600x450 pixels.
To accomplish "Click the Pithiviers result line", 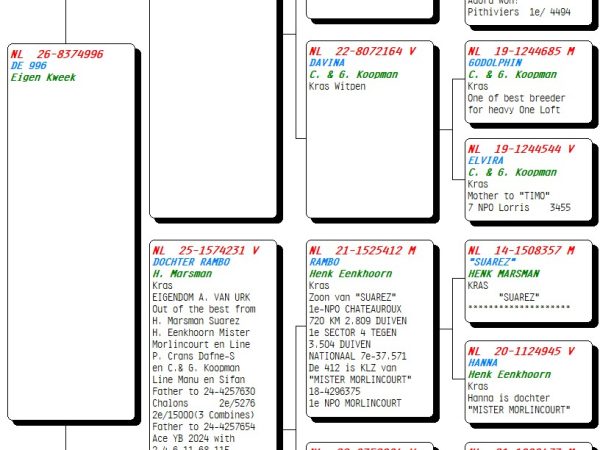I will (519, 12).
